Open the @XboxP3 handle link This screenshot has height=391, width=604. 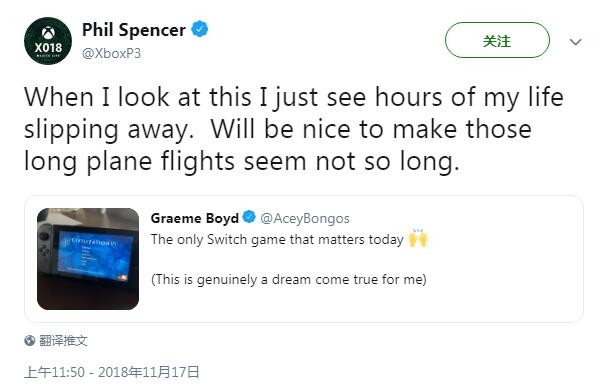111,53
